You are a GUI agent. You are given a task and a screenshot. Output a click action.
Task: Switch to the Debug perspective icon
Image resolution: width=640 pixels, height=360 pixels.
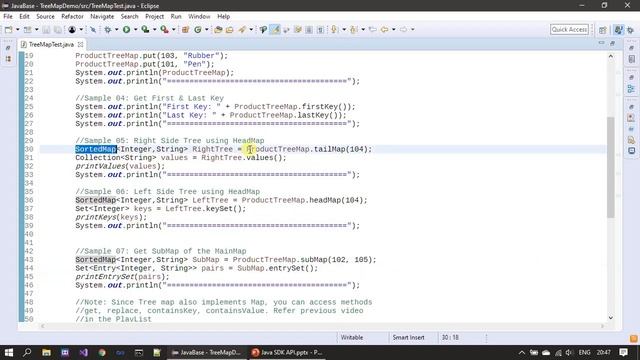[x=631, y=30]
